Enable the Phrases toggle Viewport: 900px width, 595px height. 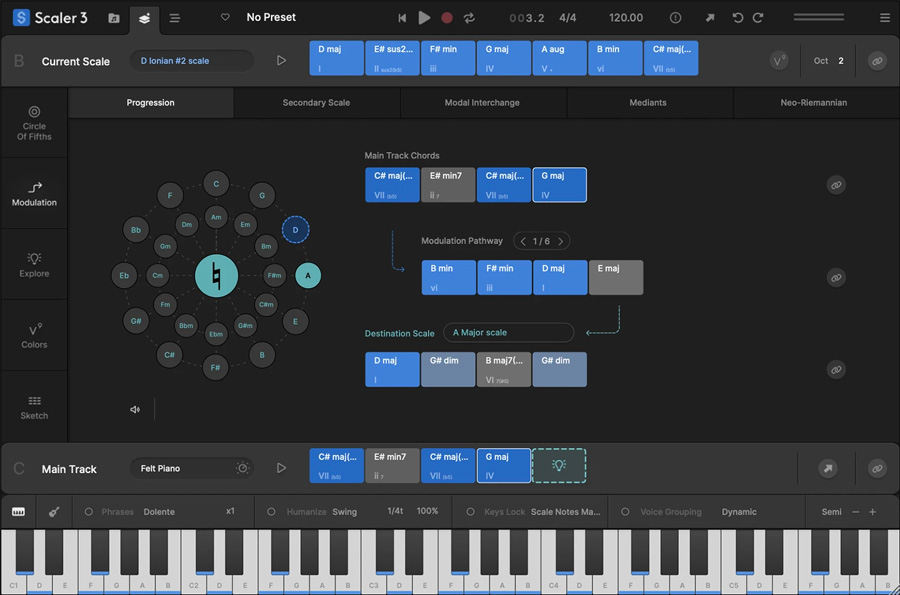[89, 512]
